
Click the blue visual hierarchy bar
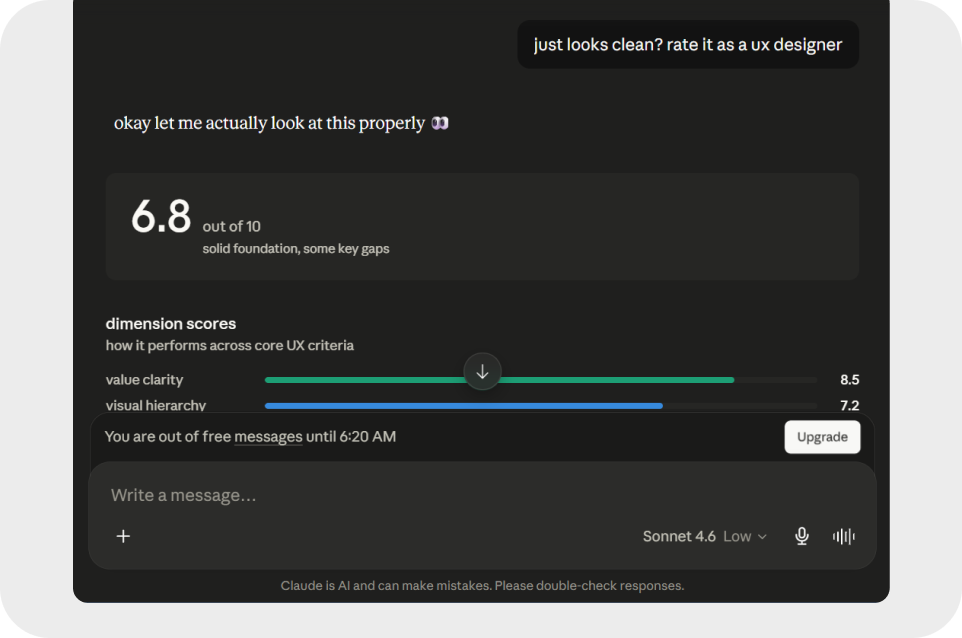pyautogui.click(x=464, y=405)
